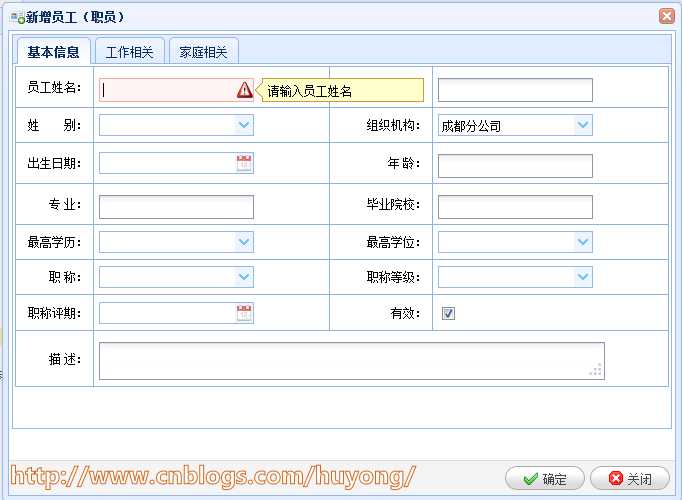Click the 请输入员工姓名 tooltip text
The width and height of the screenshot is (682, 500).
pos(309,91)
